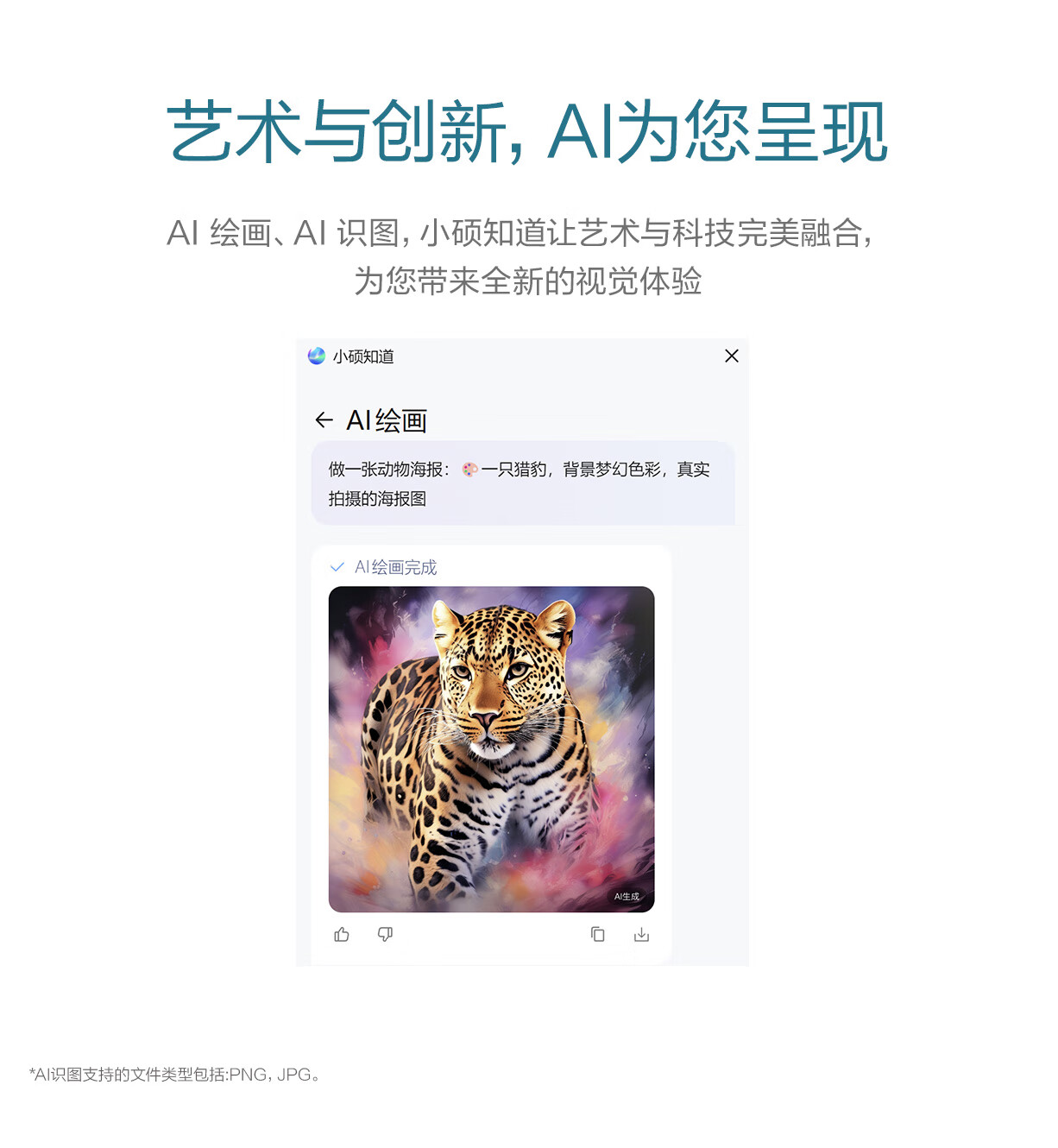This screenshot has height=1148, width=1058.
Task: Click the AI生成 watermark on the picture
Action: pos(627,897)
